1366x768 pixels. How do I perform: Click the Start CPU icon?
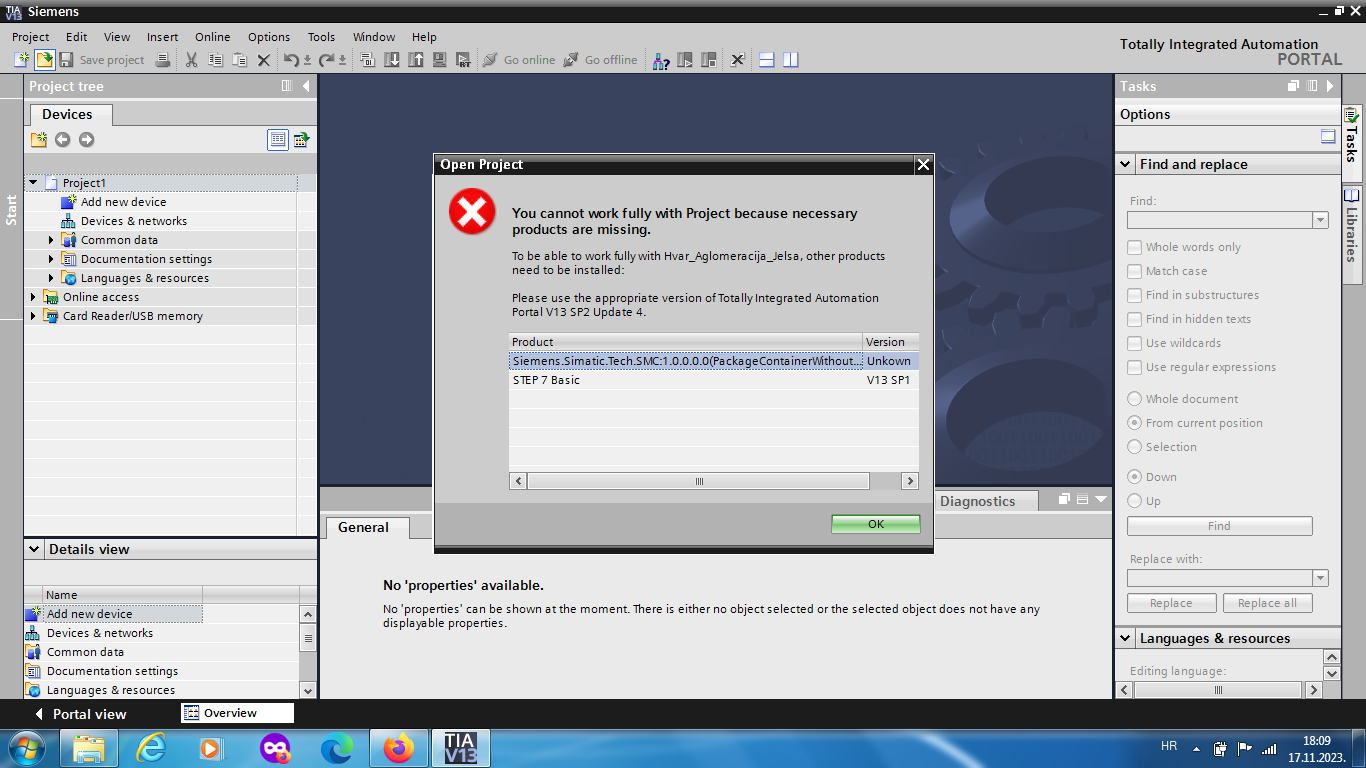click(685, 60)
